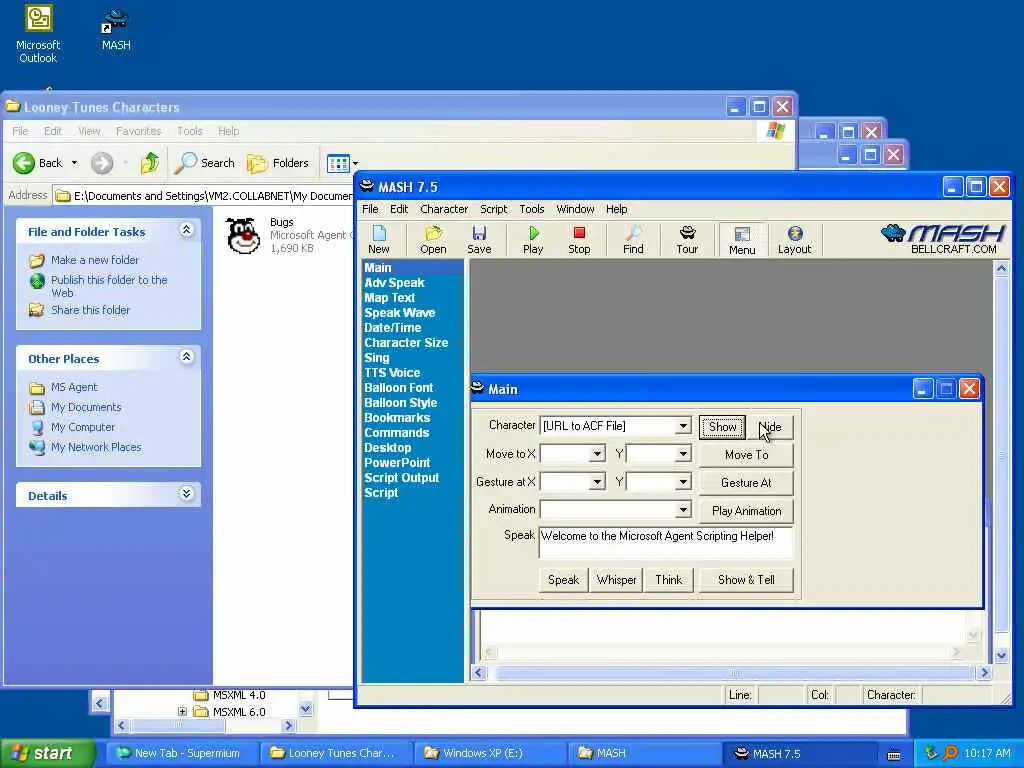Click Search in the Explorer toolbar
Image resolution: width=1024 pixels, height=768 pixels.
[x=204, y=163]
